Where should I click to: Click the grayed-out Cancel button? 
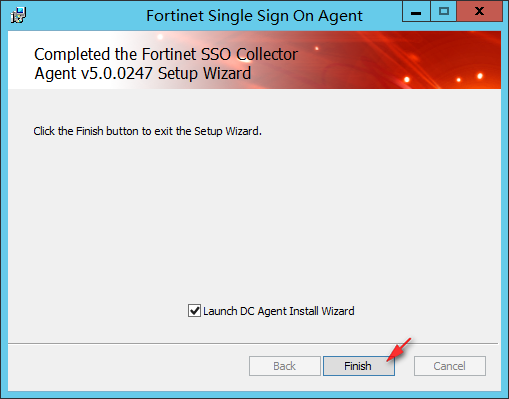(450, 366)
